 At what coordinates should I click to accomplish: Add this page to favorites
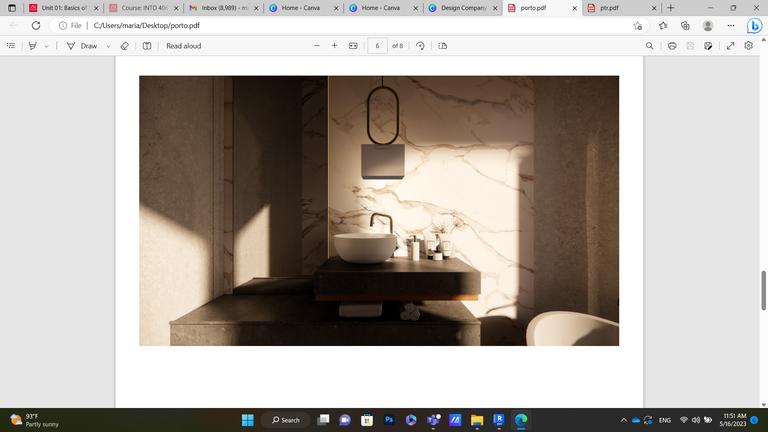click(x=637, y=26)
